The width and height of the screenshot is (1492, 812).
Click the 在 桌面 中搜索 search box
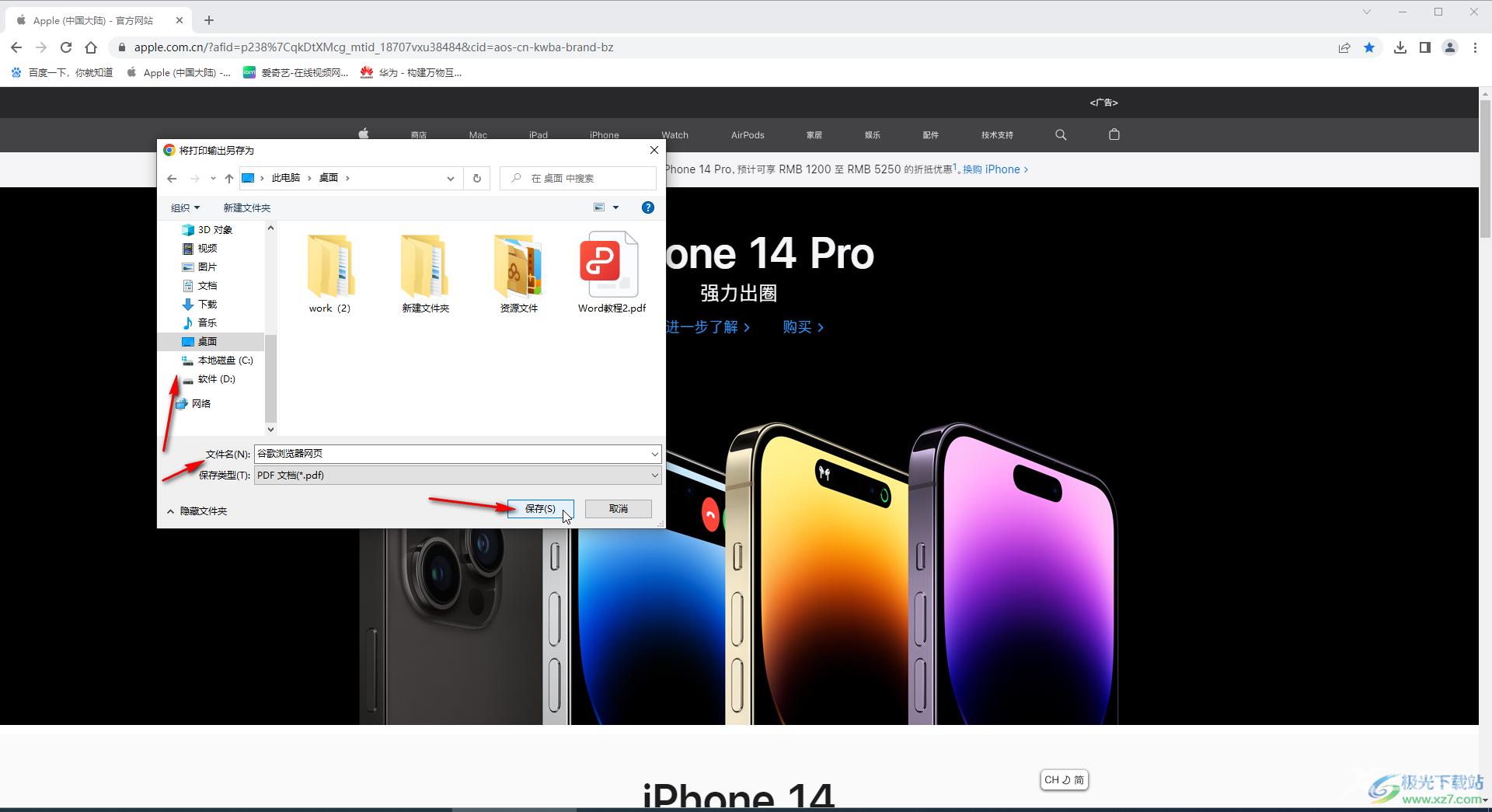point(578,178)
